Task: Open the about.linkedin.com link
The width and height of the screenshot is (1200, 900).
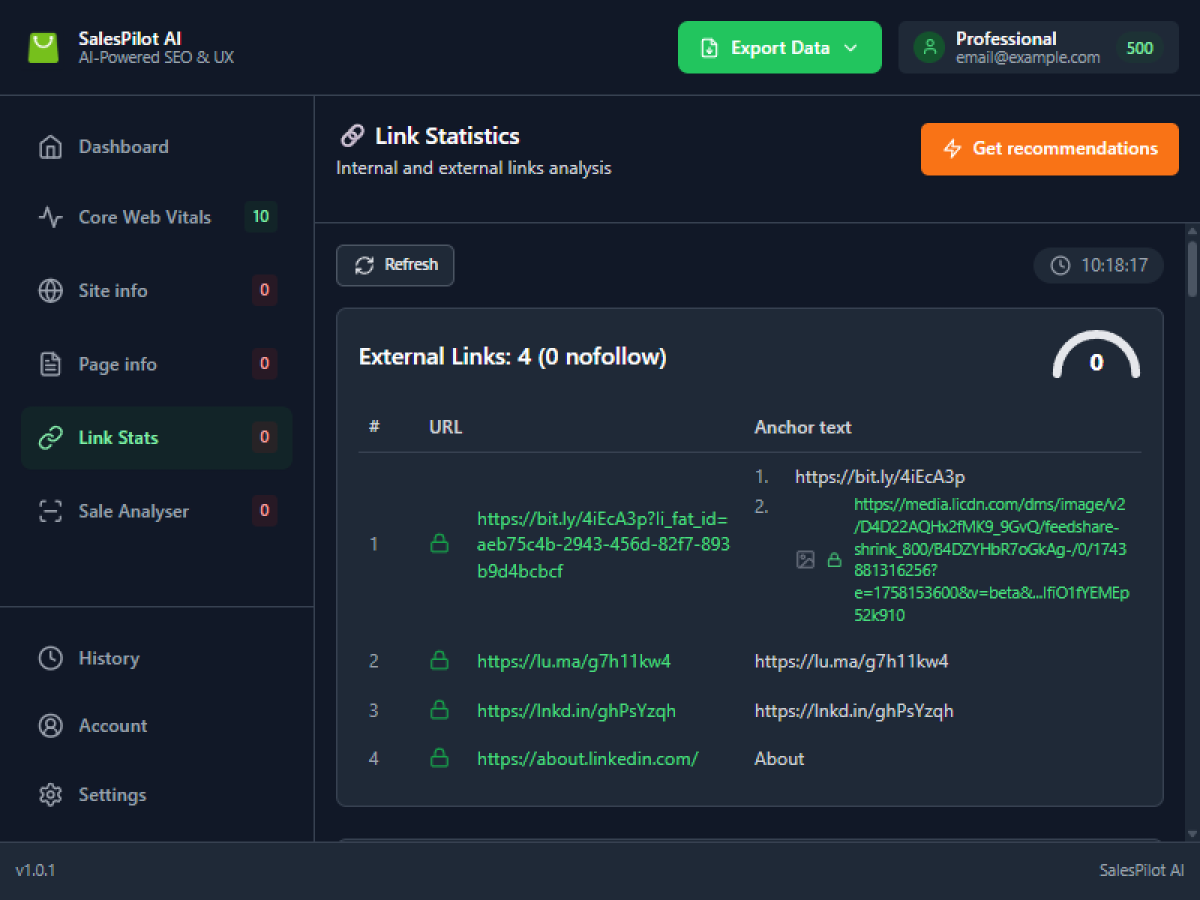Action: 587,759
